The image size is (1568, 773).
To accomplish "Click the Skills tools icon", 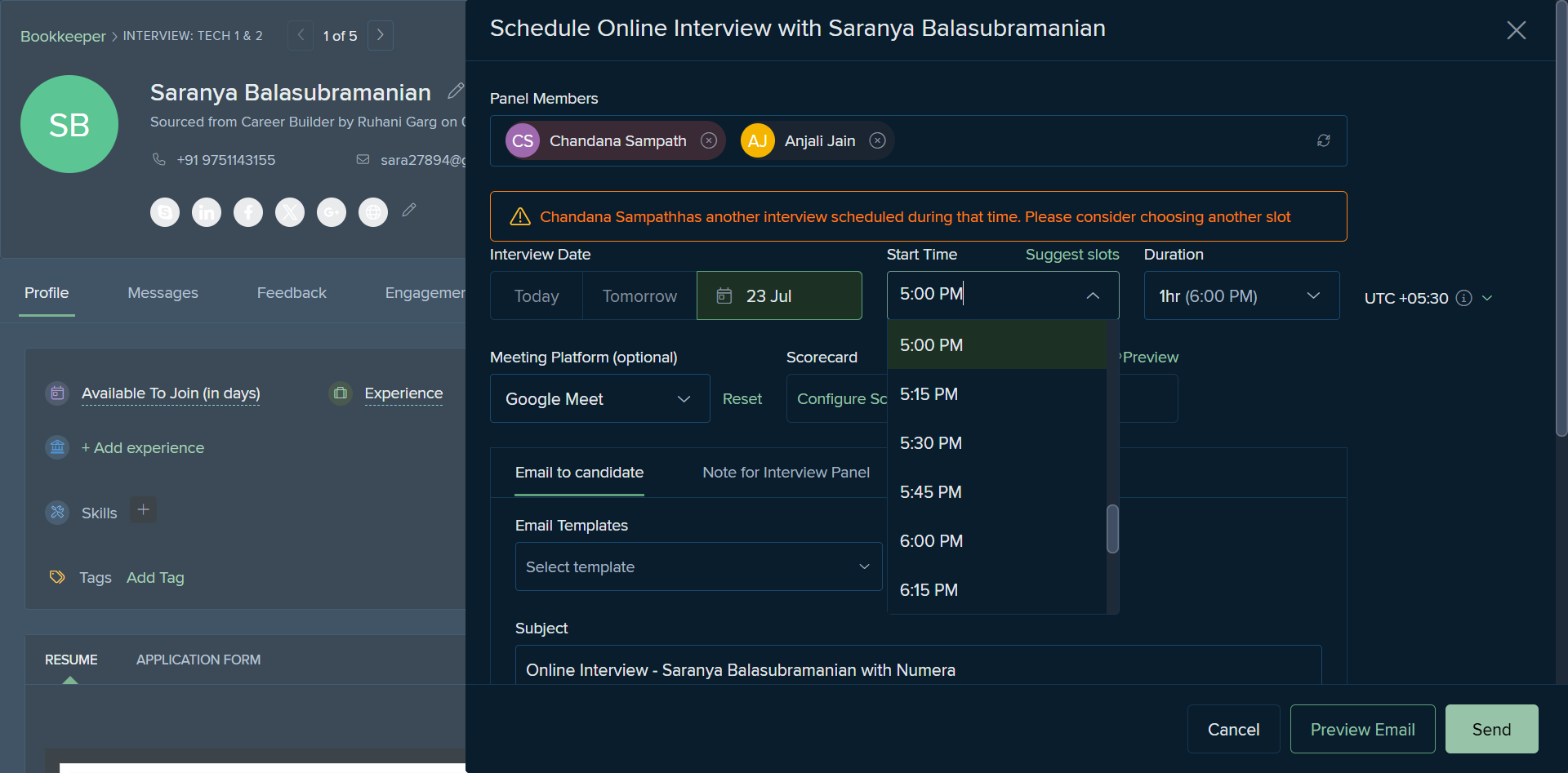I will click(x=57, y=513).
